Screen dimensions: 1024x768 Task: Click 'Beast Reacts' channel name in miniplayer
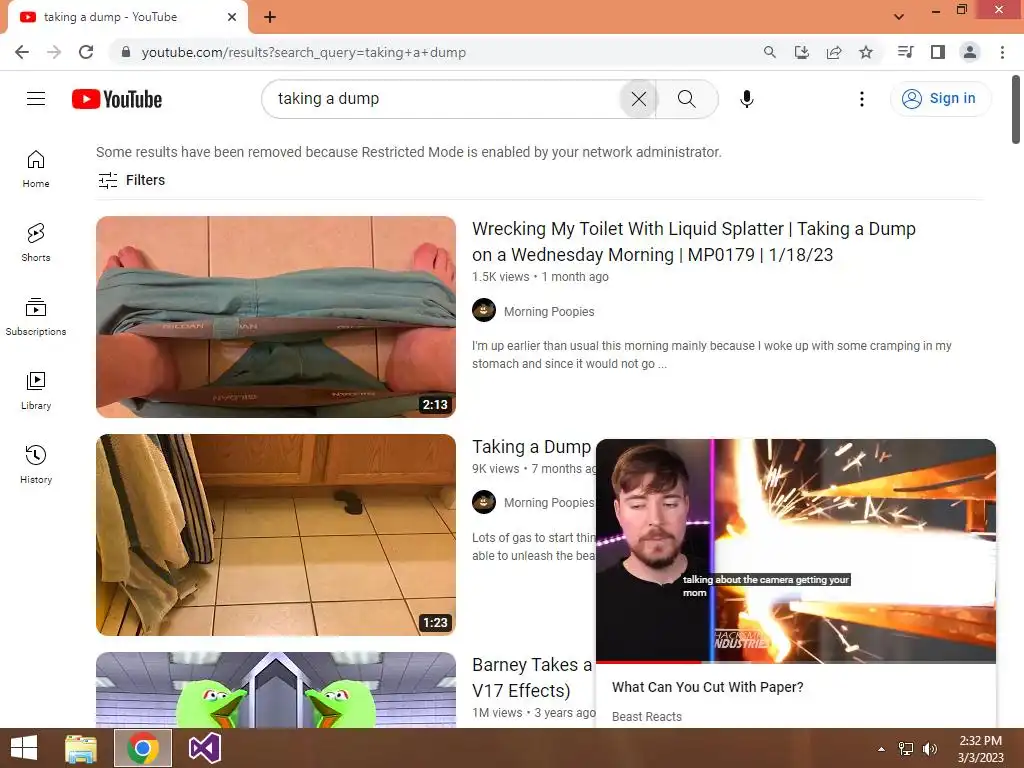pos(647,716)
